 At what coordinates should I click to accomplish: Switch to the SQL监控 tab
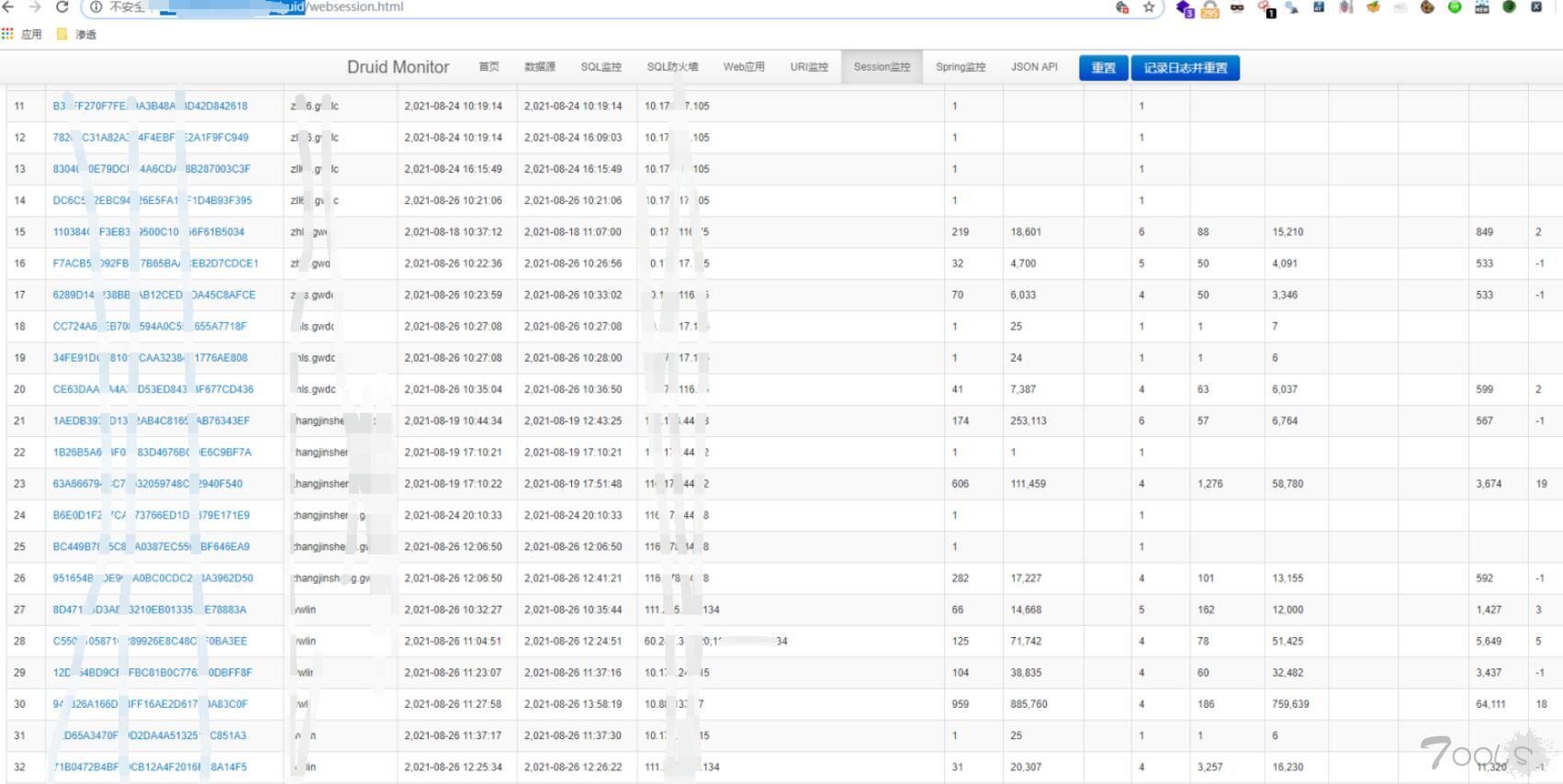tap(601, 67)
